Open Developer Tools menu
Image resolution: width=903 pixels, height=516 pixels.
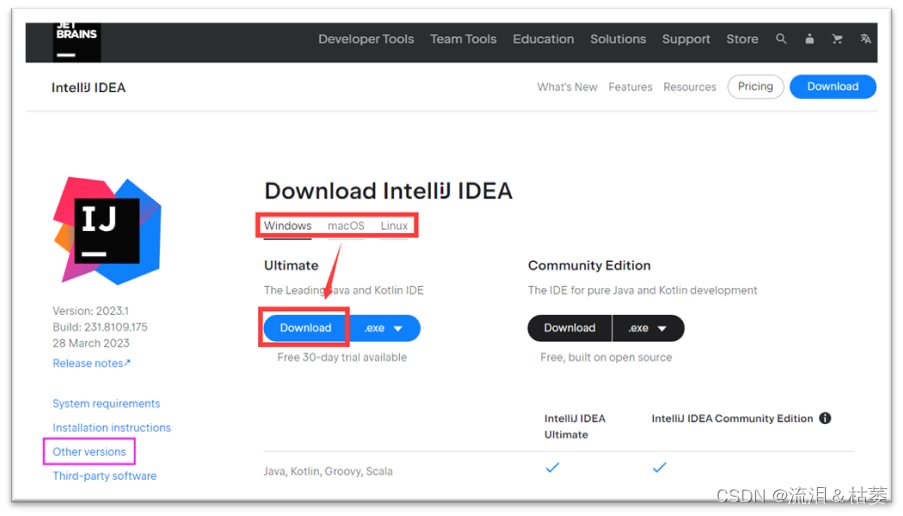(366, 39)
